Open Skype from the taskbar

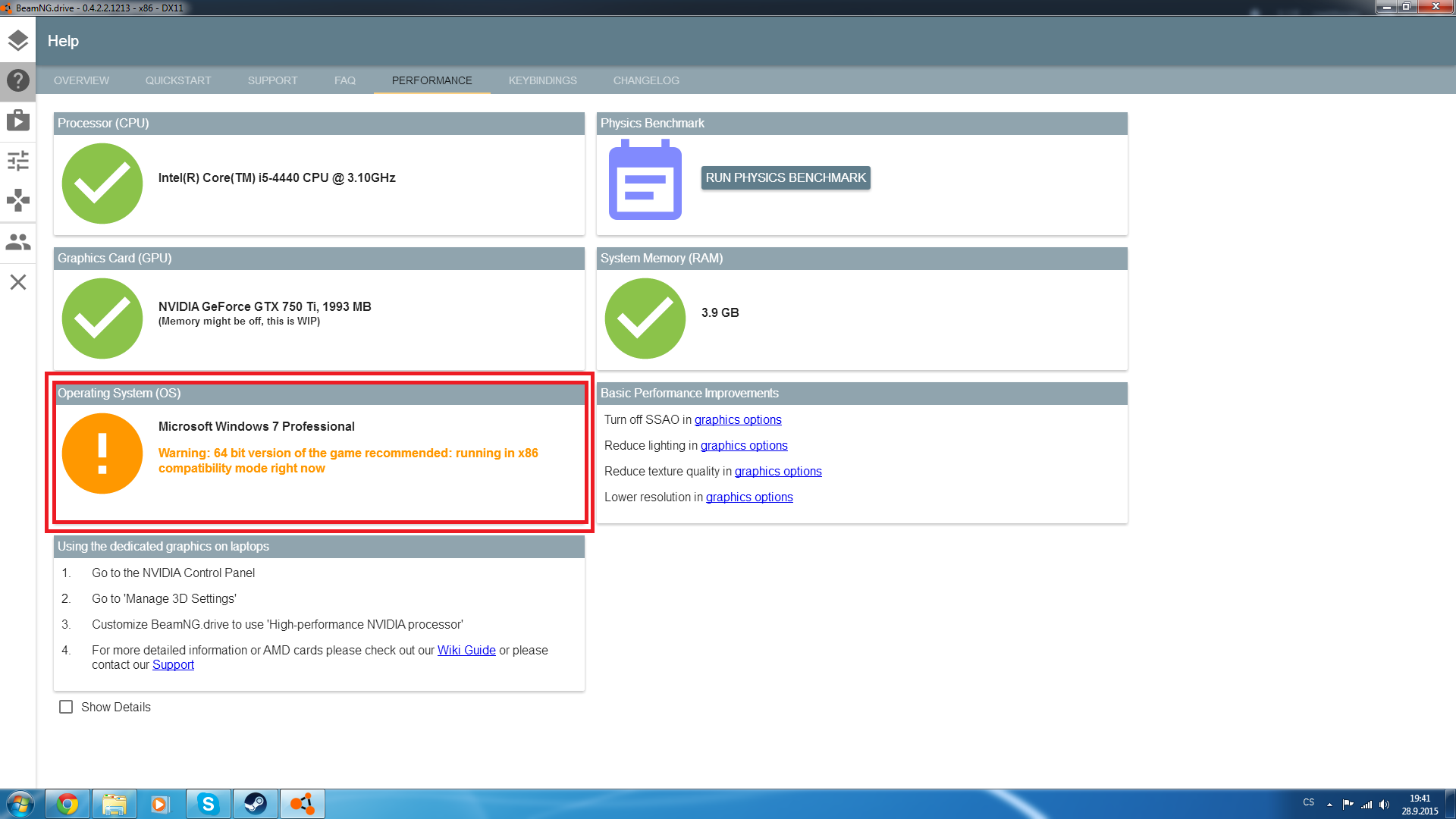(208, 804)
